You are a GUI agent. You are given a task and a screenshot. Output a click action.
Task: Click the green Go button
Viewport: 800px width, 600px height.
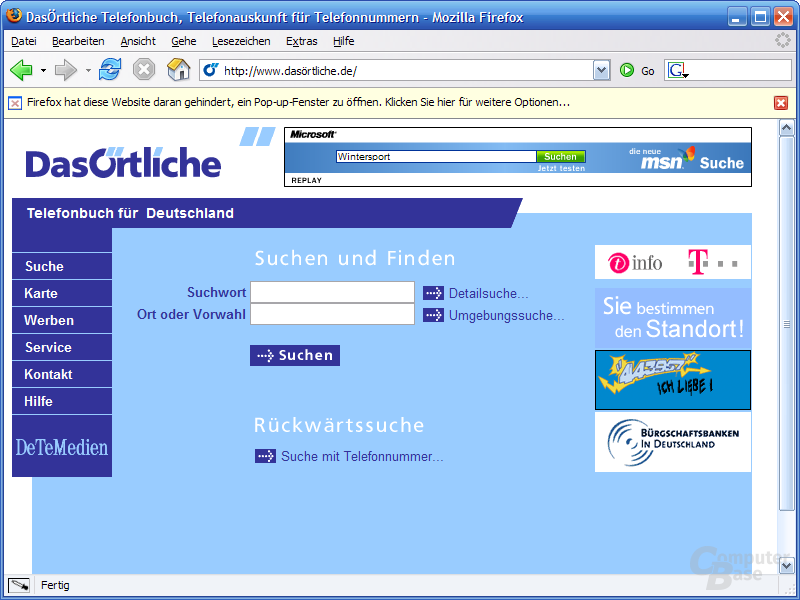(x=637, y=70)
